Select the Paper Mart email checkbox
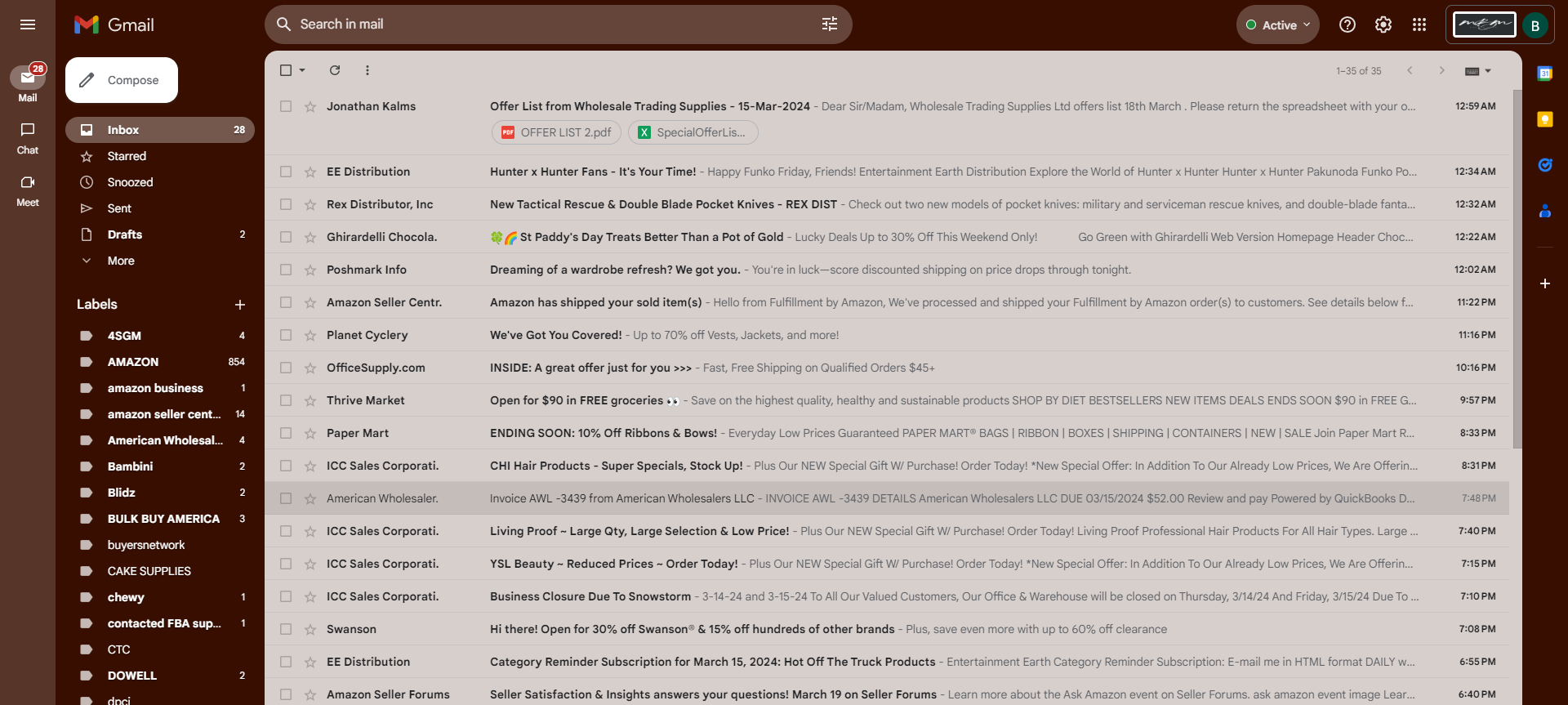 pyautogui.click(x=286, y=433)
